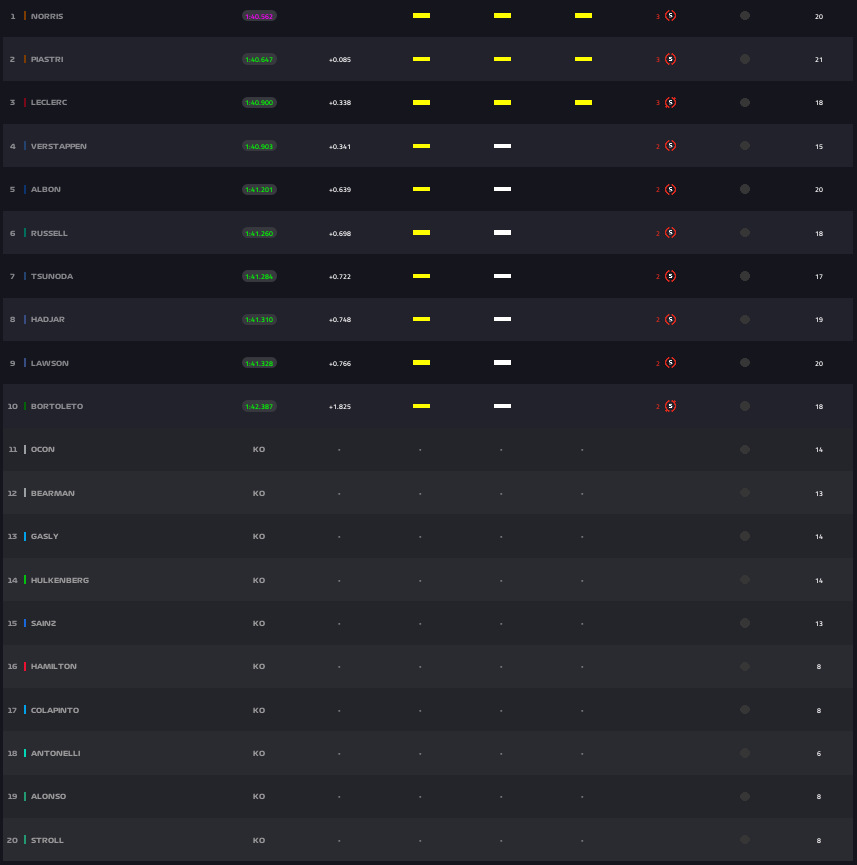Click the grey status dot in Norris's row
Viewport: 857px width, 865px height.
(745, 15)
